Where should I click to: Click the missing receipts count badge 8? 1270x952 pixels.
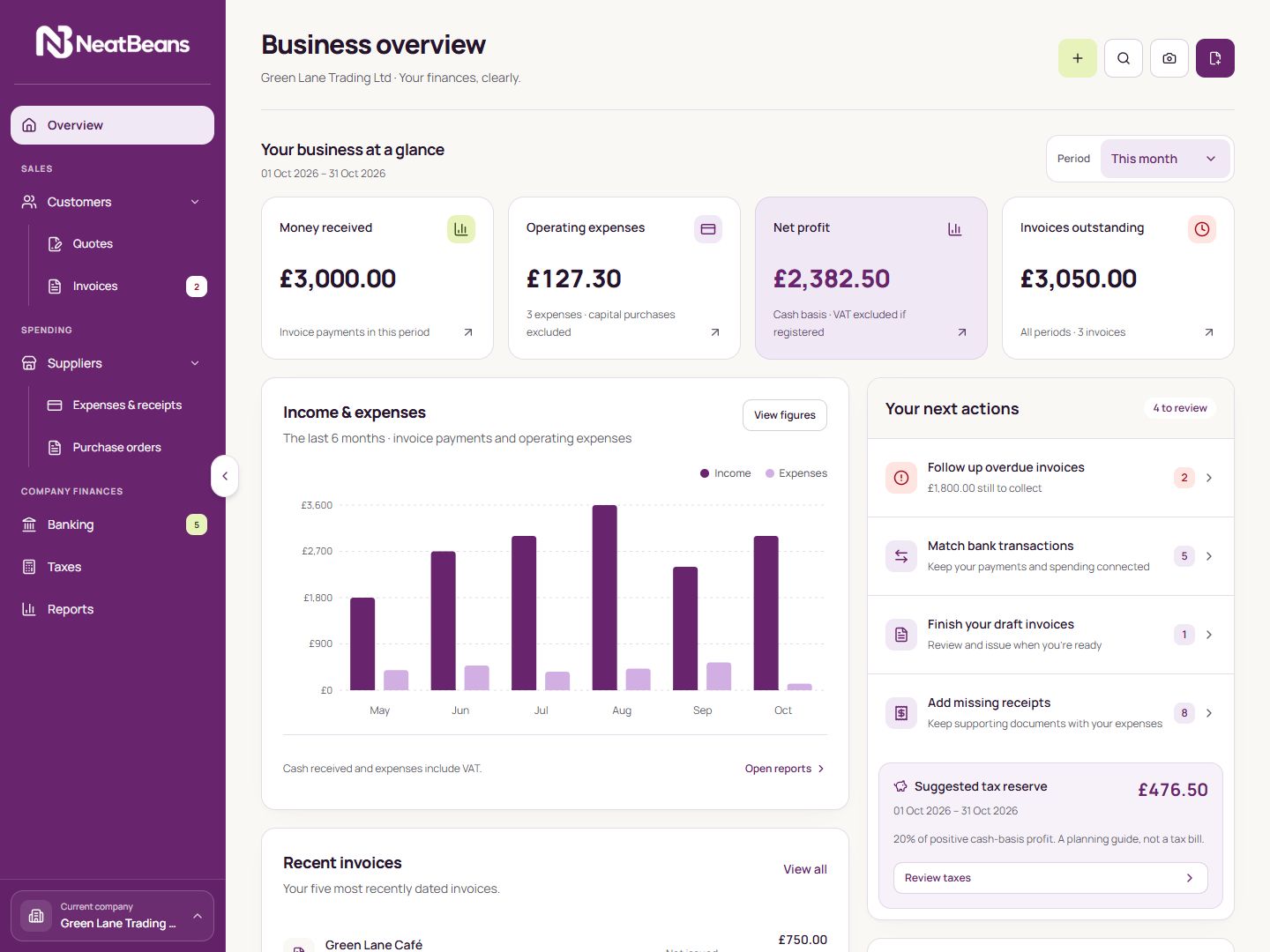(1184, 713)
